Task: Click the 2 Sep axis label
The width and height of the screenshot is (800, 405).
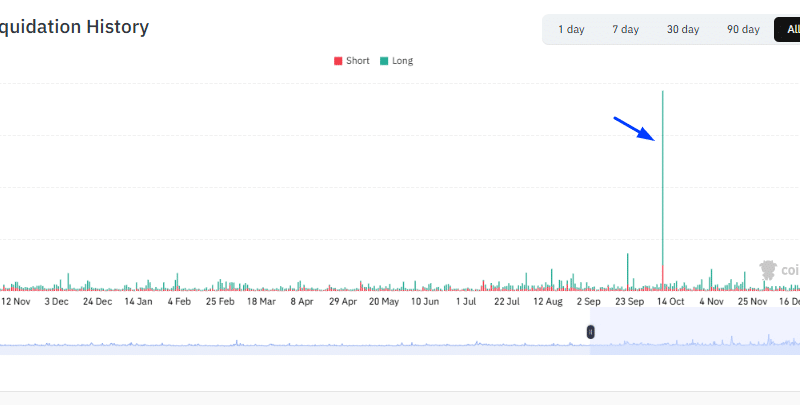Action: pyautogui.click(x=589, y=301)
